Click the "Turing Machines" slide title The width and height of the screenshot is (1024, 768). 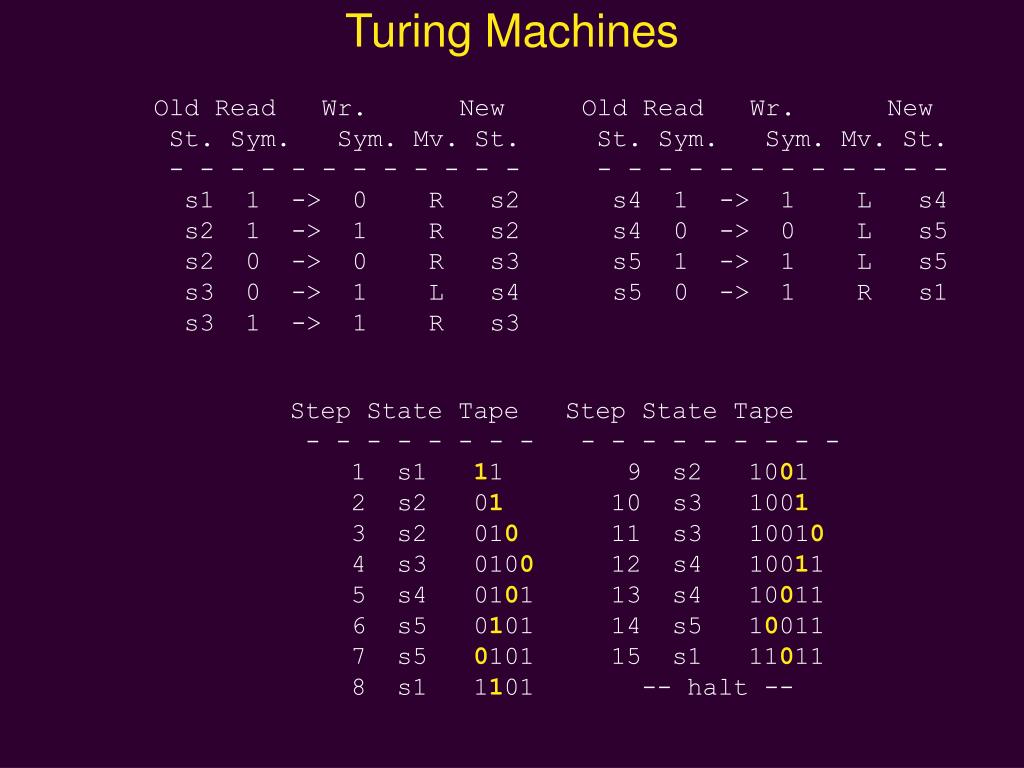pos(511,32)
